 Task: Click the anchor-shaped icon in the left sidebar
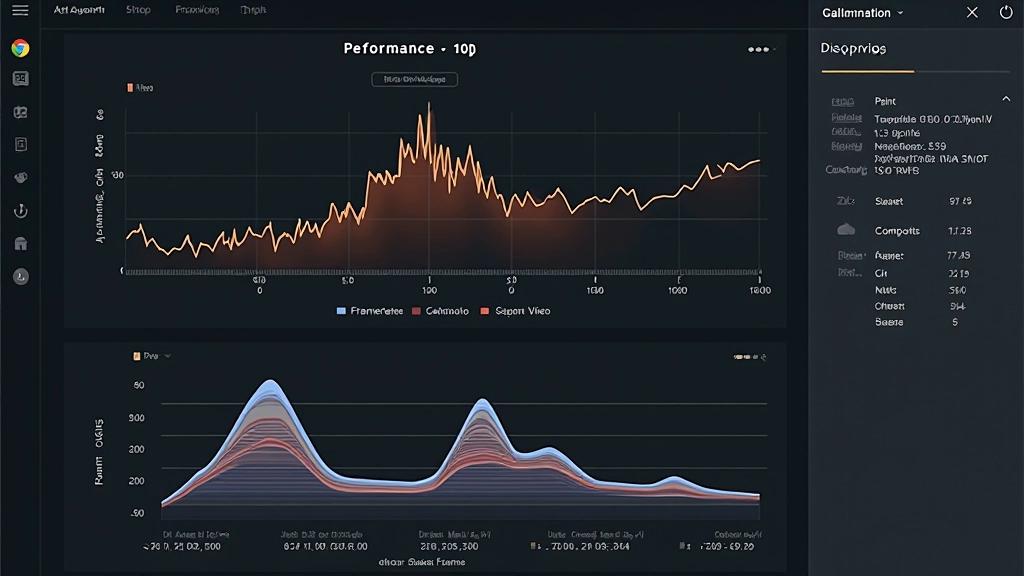[21, 210]
